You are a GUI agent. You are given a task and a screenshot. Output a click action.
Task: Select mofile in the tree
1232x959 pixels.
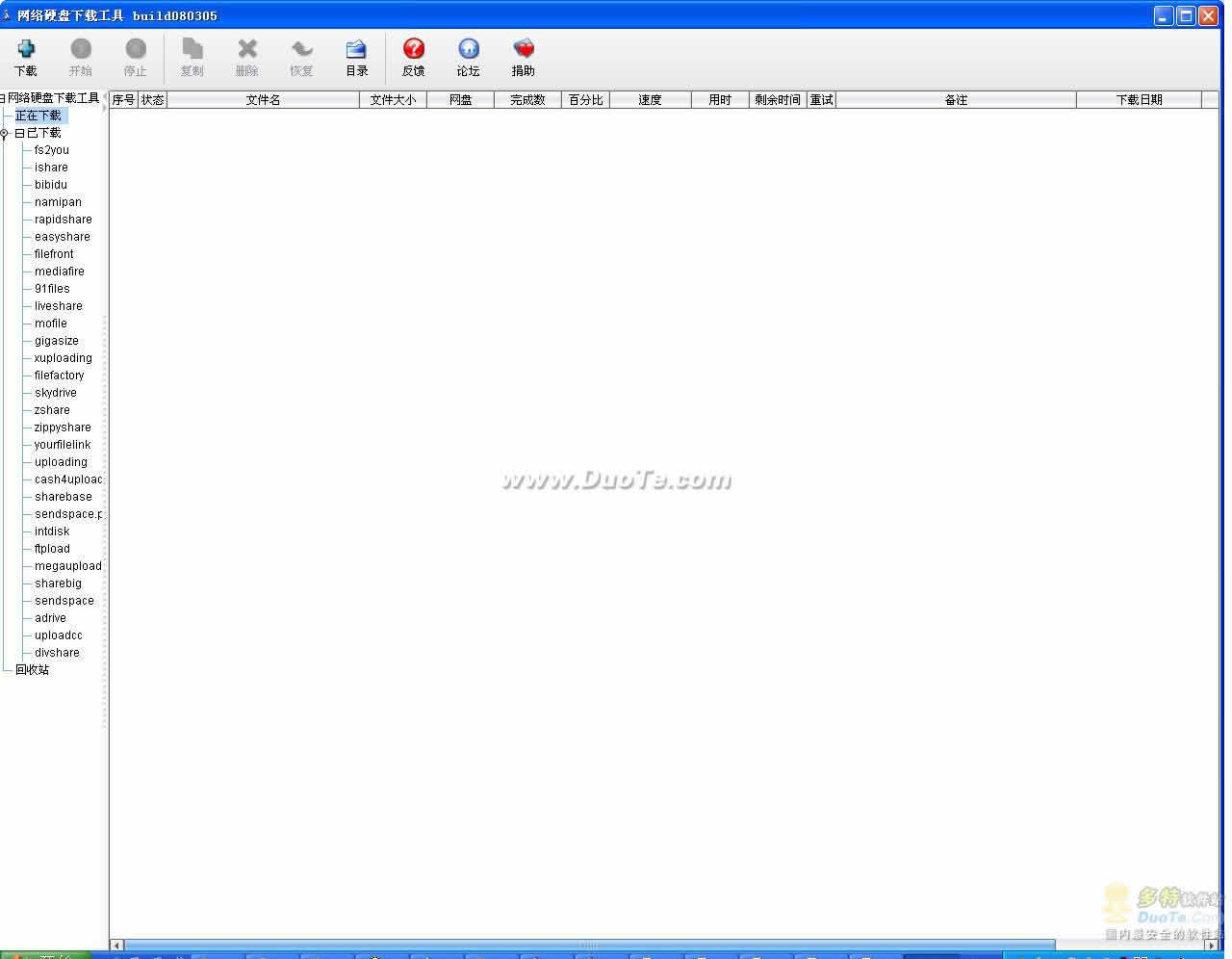[x=51, y=324]
